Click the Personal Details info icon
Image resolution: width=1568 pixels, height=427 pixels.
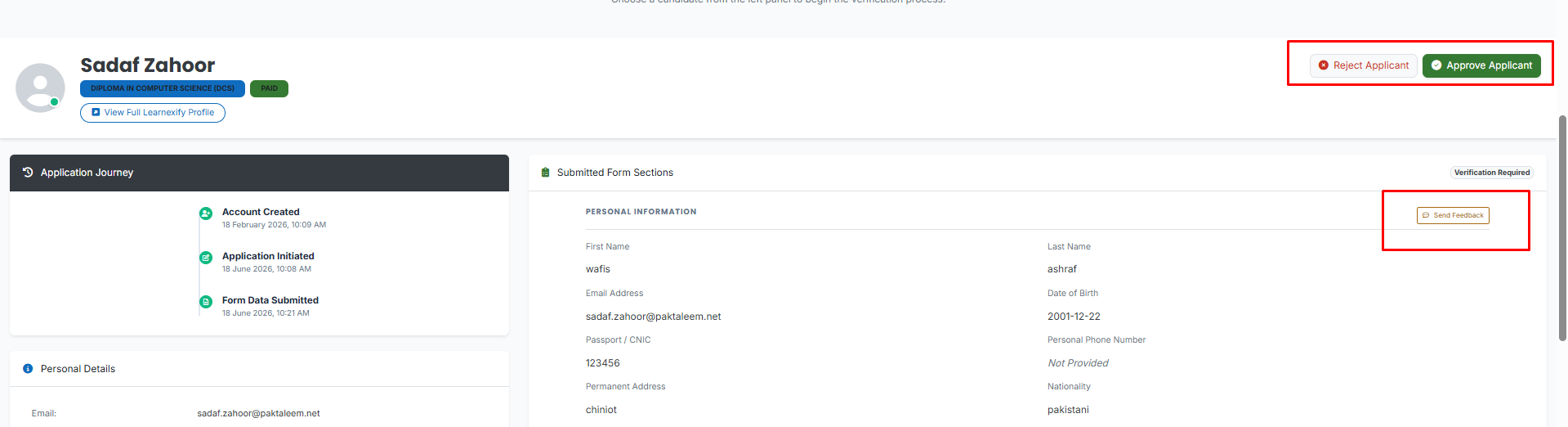pyautogui.click(x=28, y=369)
